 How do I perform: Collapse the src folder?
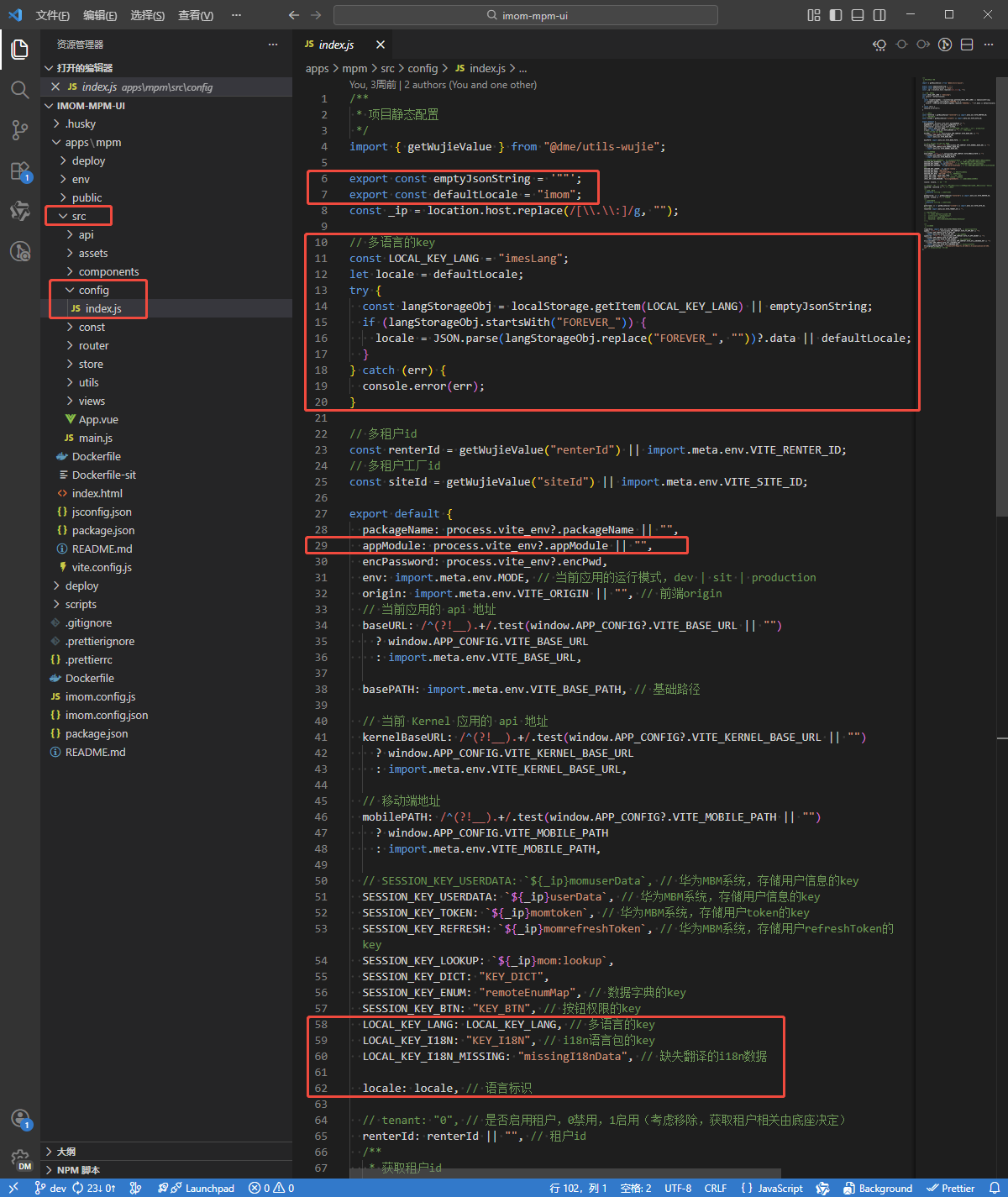coord(78,217)
